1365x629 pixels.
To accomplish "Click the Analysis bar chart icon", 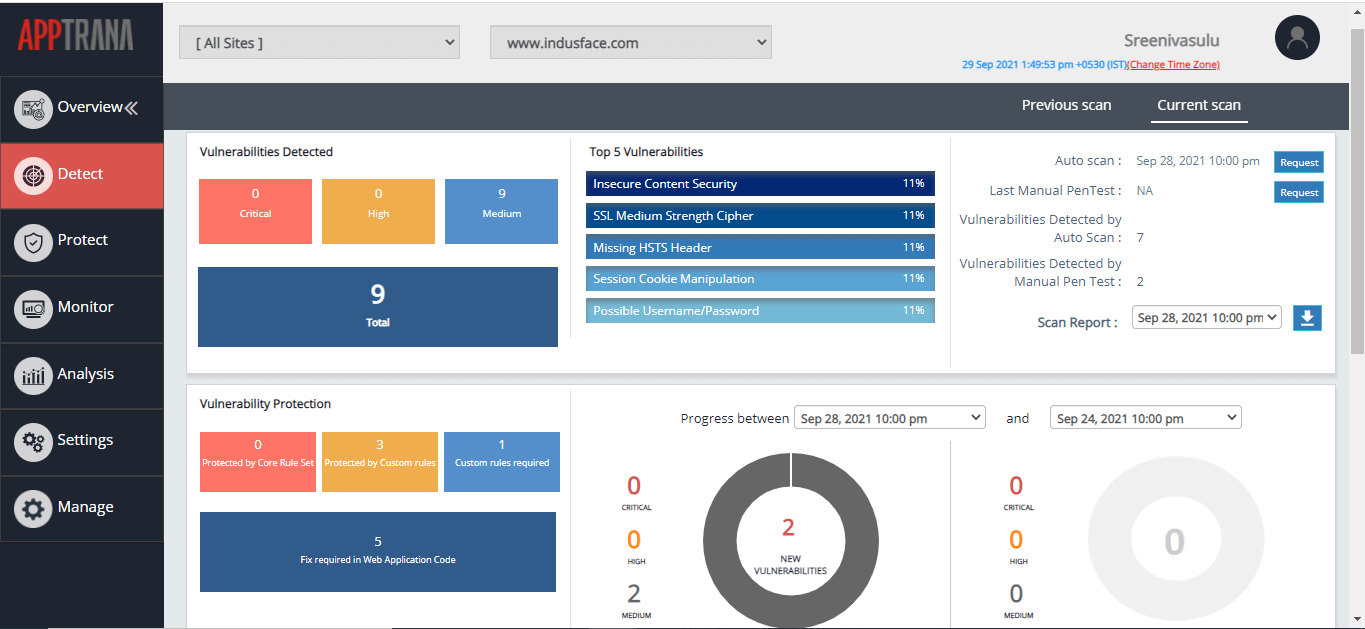I will (x=33, y=375).
